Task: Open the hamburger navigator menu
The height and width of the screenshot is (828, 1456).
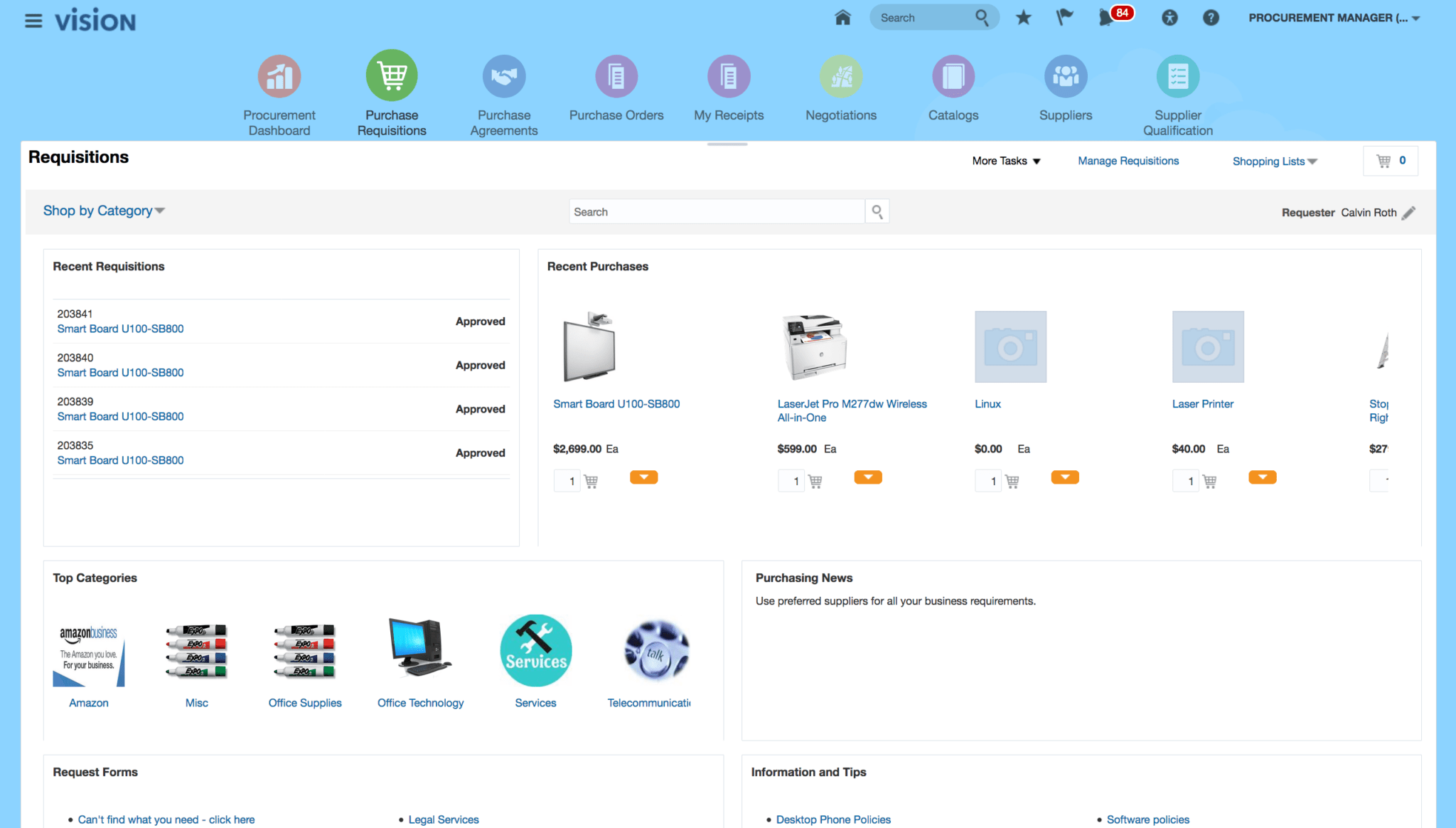Action: point(33,21)
